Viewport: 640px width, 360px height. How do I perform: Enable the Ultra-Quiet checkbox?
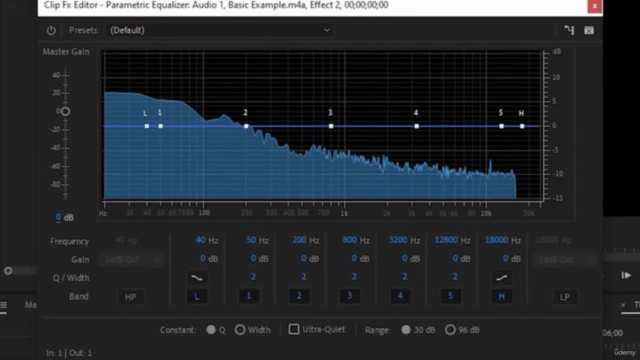pyautogui.click(x=293, y=329)
